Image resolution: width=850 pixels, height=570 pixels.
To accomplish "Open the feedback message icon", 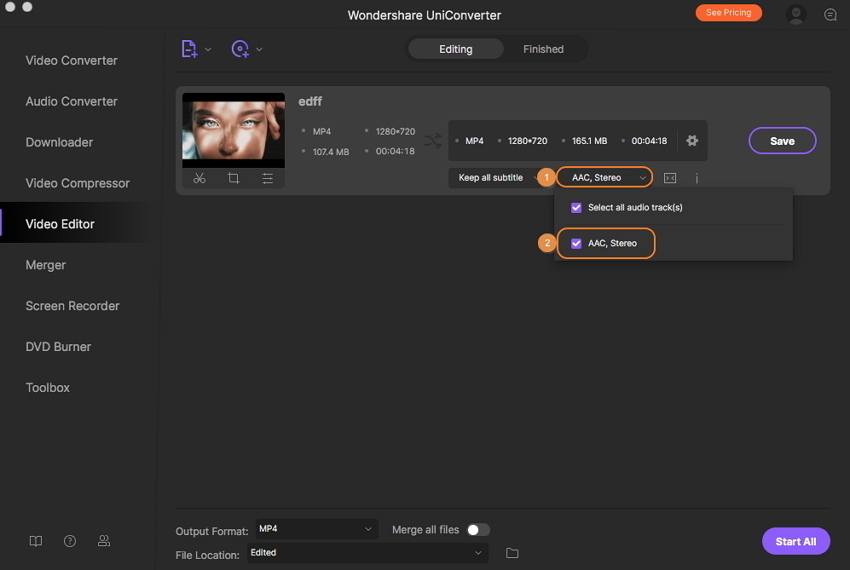I will coord(830,15).
